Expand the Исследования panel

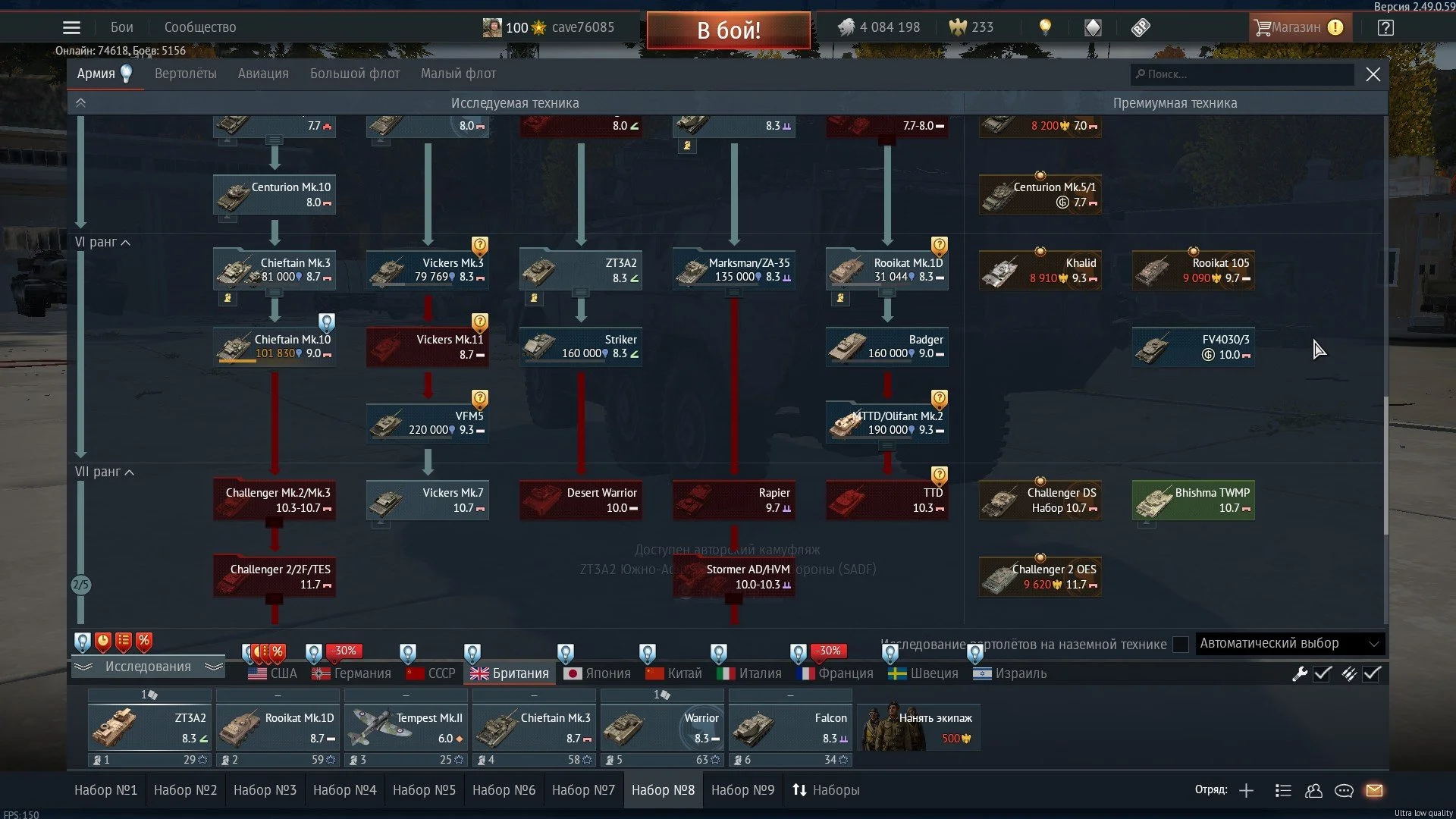[x=148, y=667]
